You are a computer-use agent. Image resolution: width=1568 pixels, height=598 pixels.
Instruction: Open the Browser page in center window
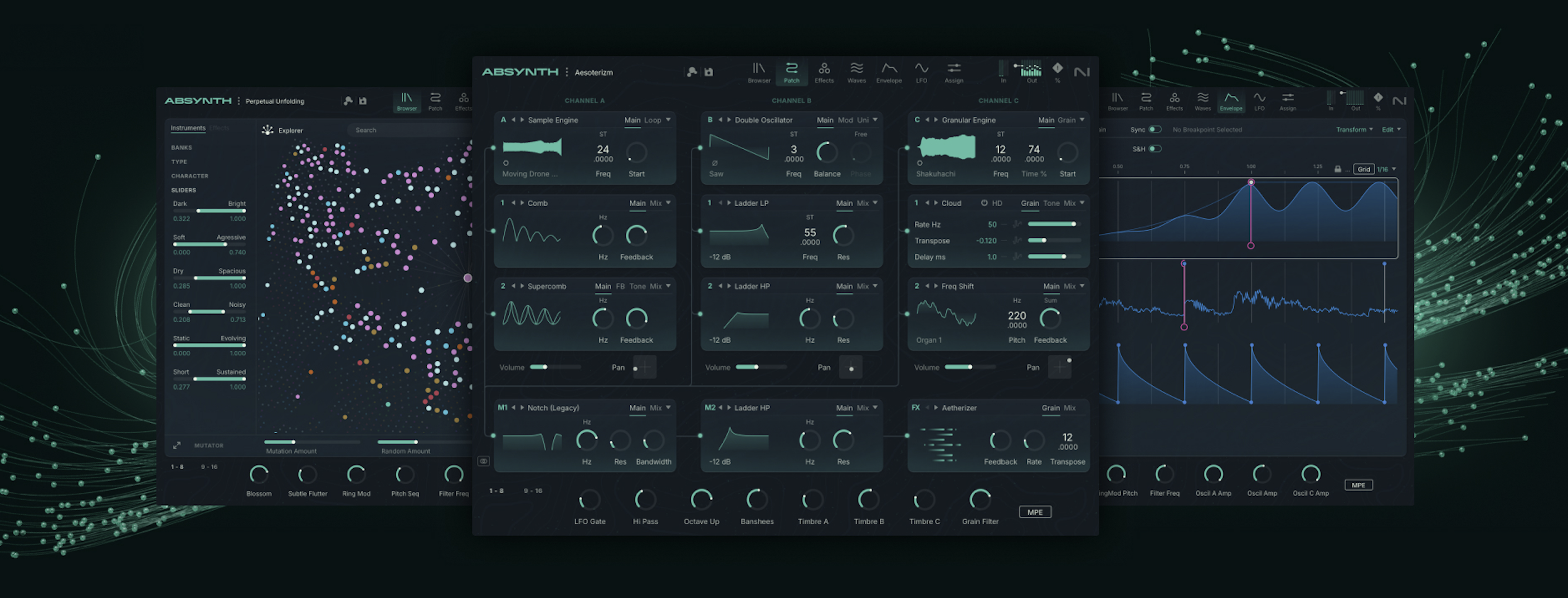[758, 72]
